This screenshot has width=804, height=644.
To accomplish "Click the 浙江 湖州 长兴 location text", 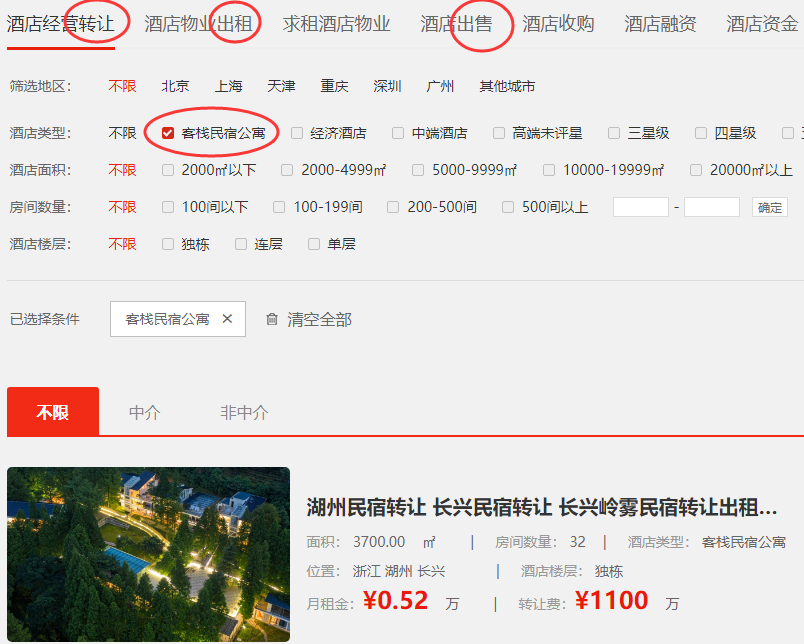I will tap(399, 571).
